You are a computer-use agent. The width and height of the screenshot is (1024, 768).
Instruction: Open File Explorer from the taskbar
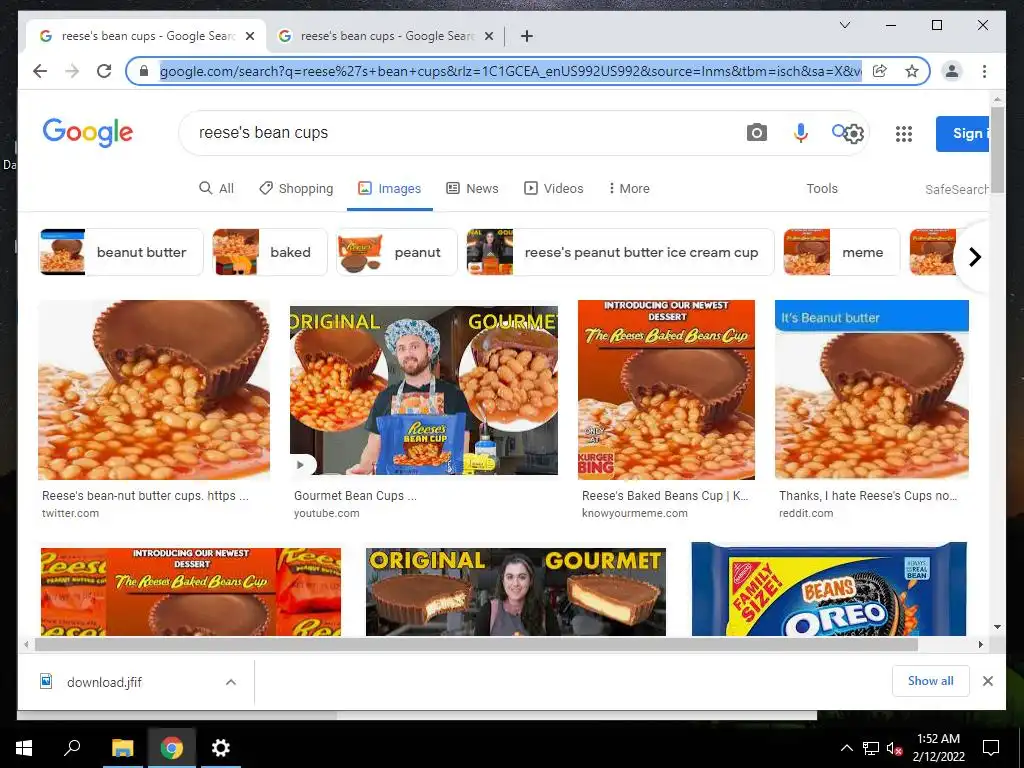pyautogui.click(x=122, y=748)
